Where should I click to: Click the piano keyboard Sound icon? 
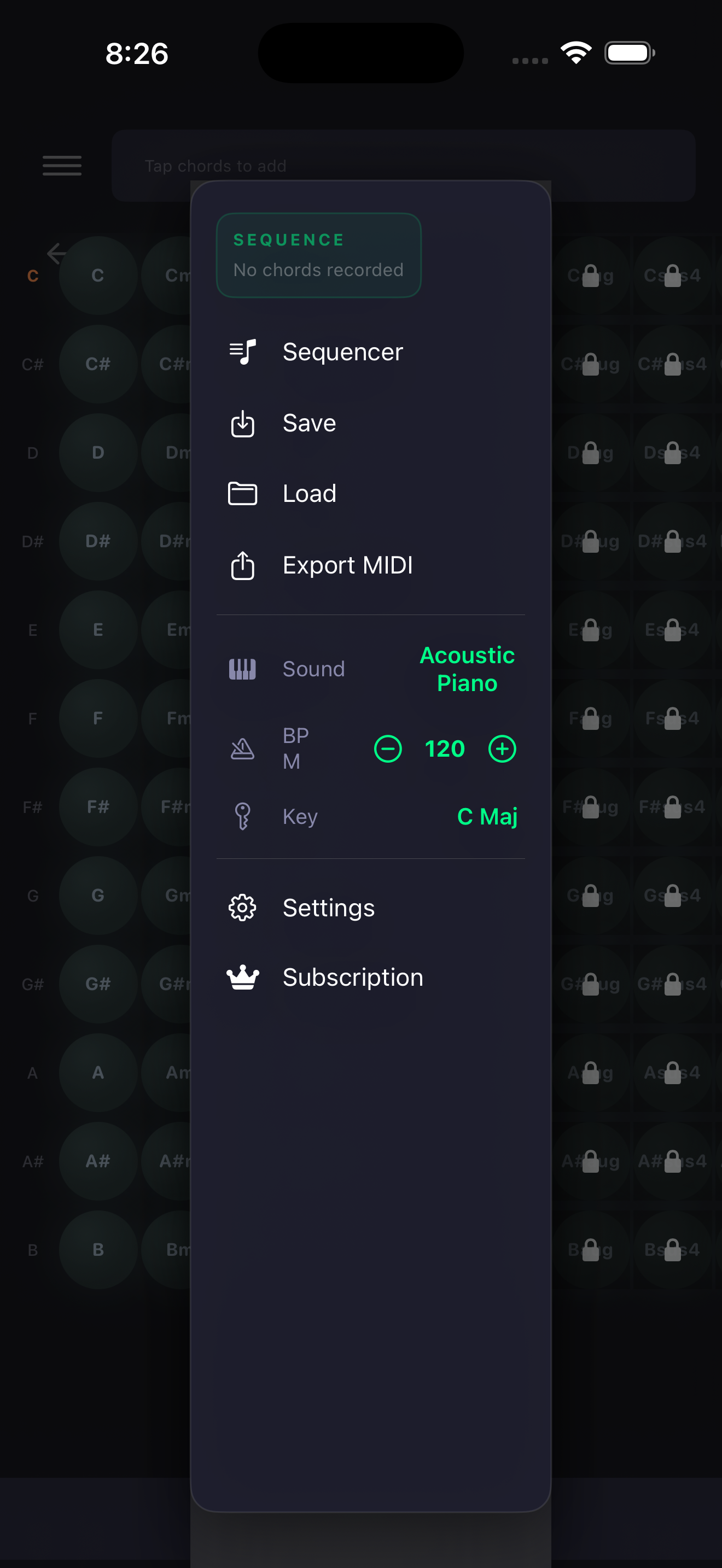click(242, 668)
